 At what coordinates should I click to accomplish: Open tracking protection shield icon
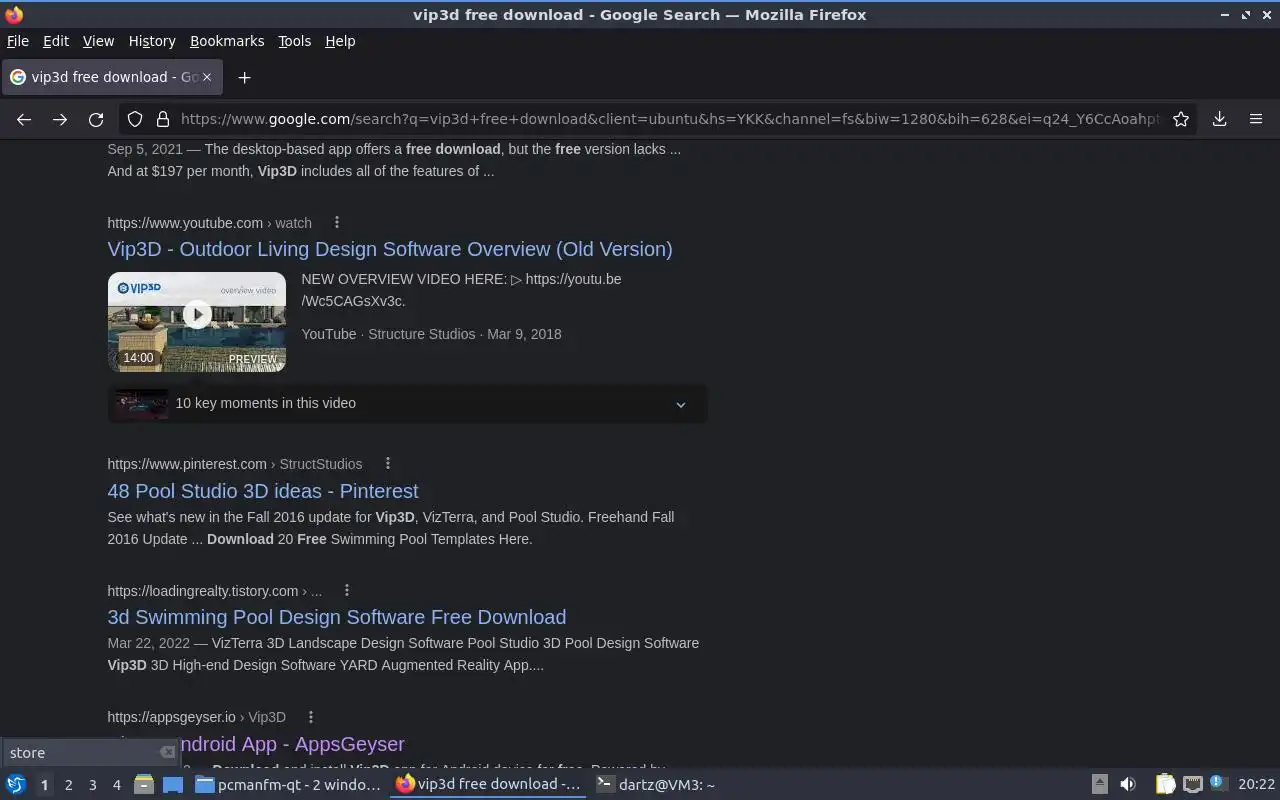pos(135,119)
